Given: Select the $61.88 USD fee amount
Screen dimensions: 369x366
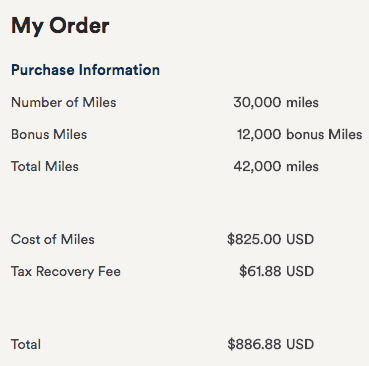Looking at the screenshot, I should click(276, 271).
